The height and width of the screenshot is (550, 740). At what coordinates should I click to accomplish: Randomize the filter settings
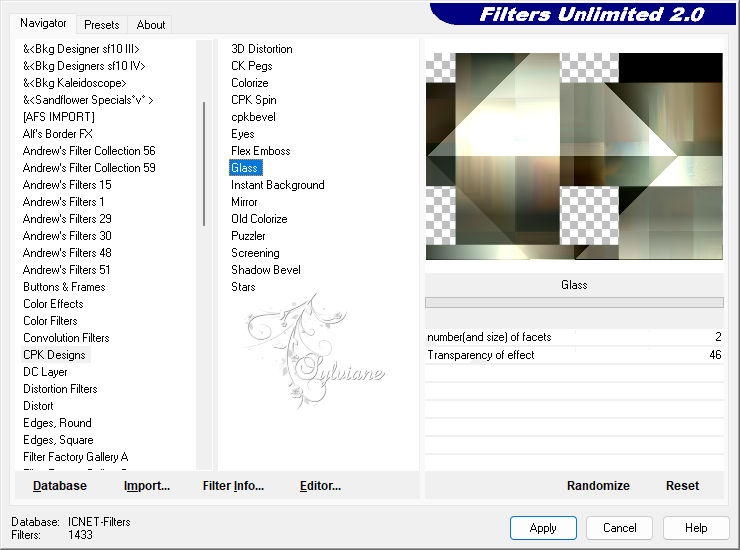598,485
